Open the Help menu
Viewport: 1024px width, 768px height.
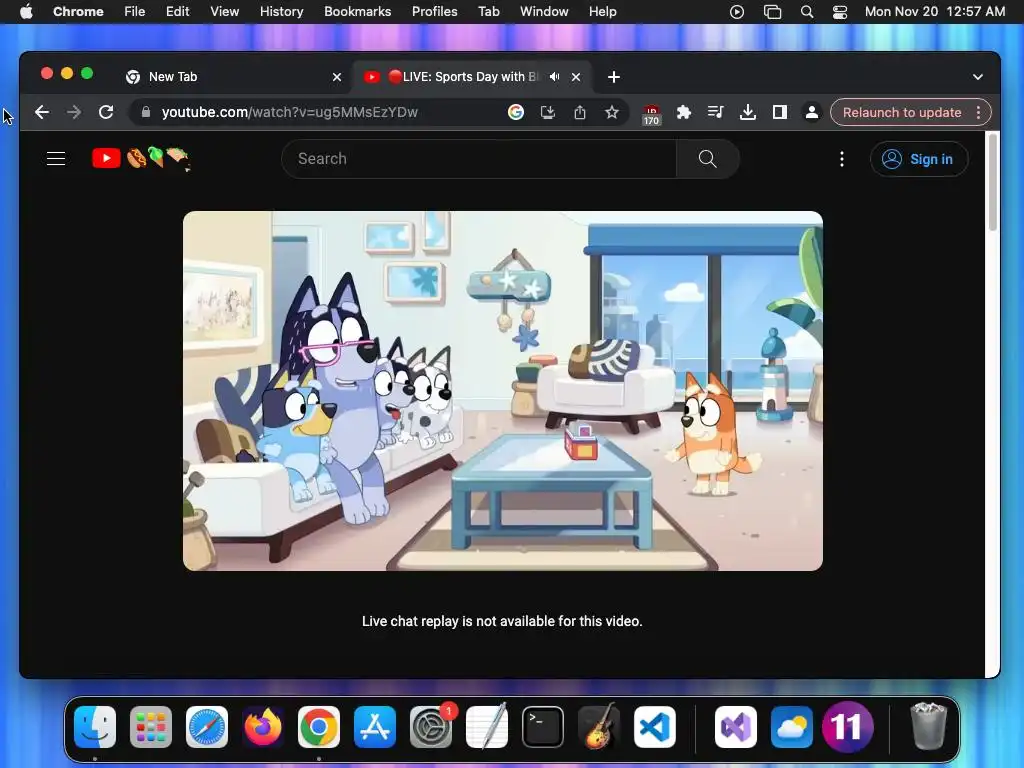tap(602, 12)
